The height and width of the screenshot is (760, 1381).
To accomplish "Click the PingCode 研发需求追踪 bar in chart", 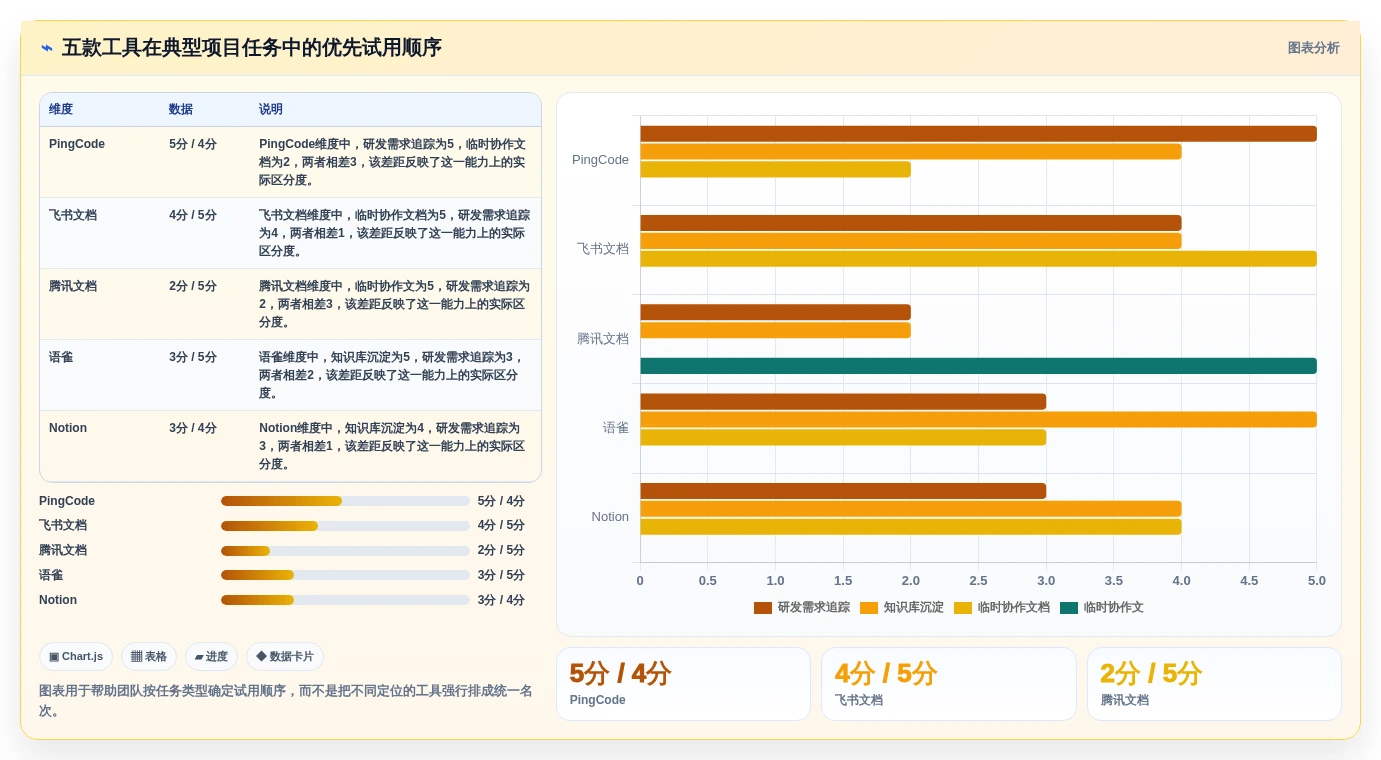I will click(x=978, y=134).
